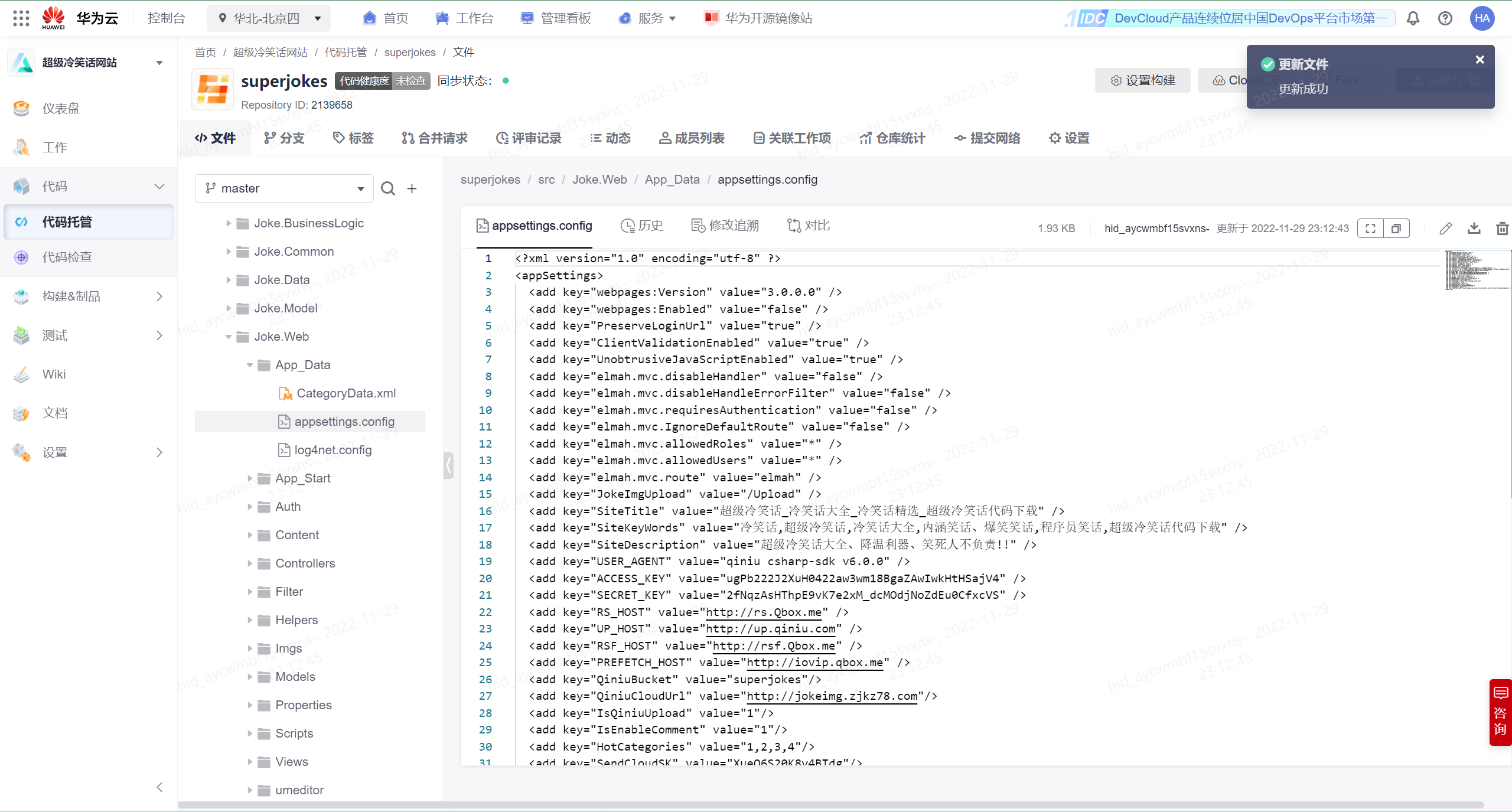Image resolution: width=1512 pixels, height=812 pixels.
Task: Expand the Joke.Common folder
Action: pyautogui.click(x=228, y=252)
